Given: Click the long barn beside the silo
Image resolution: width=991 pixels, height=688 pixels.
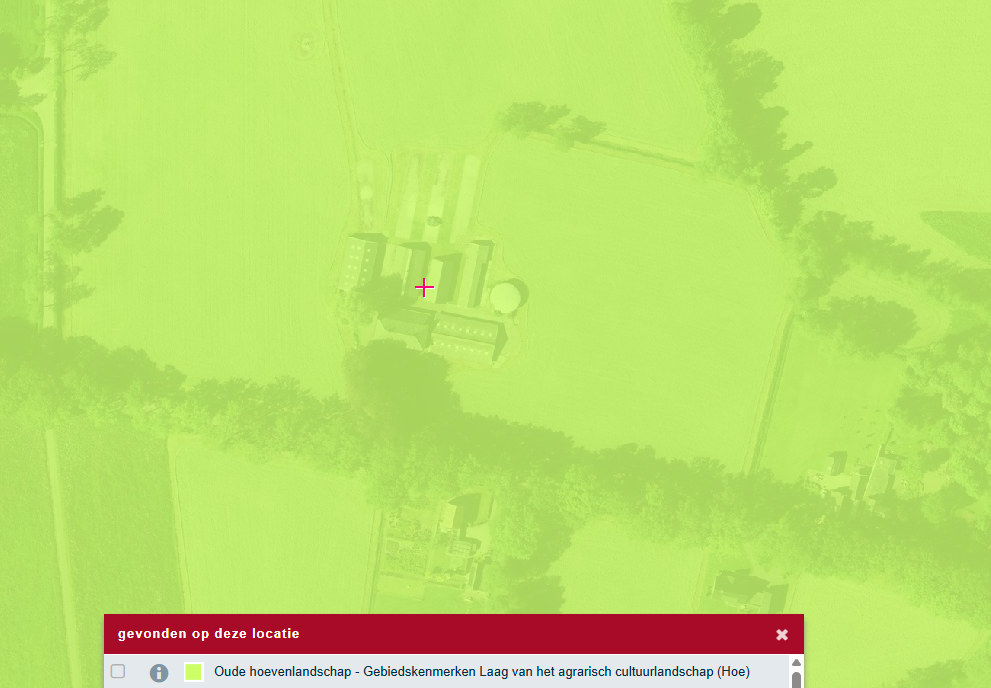Looking at the screenshot, I should click(x=466, y=335).
